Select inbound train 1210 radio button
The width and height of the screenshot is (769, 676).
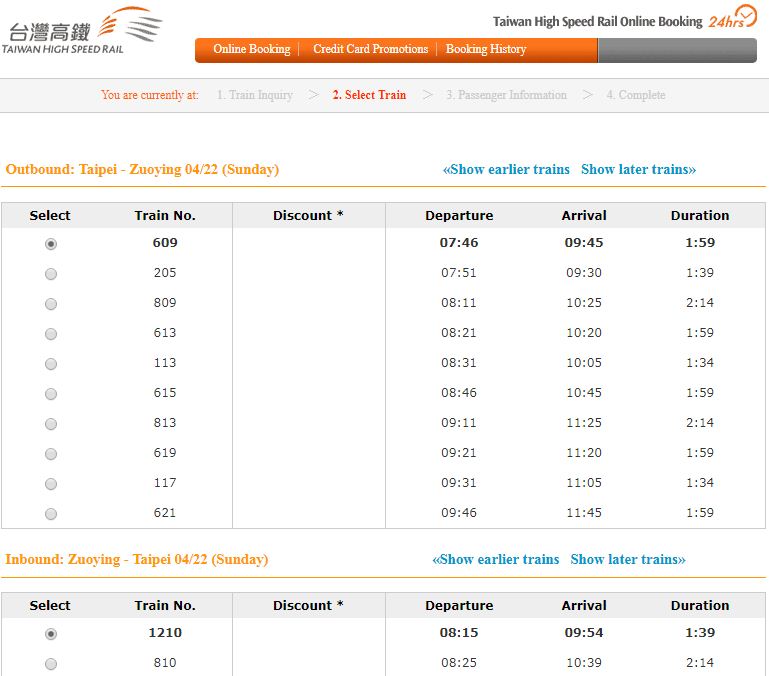click(51, 634)
